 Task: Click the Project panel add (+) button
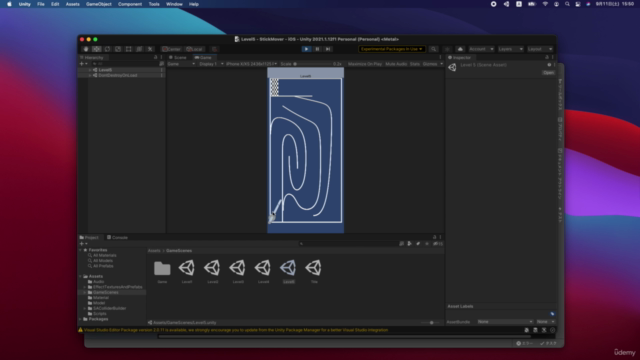coord(83,244)
